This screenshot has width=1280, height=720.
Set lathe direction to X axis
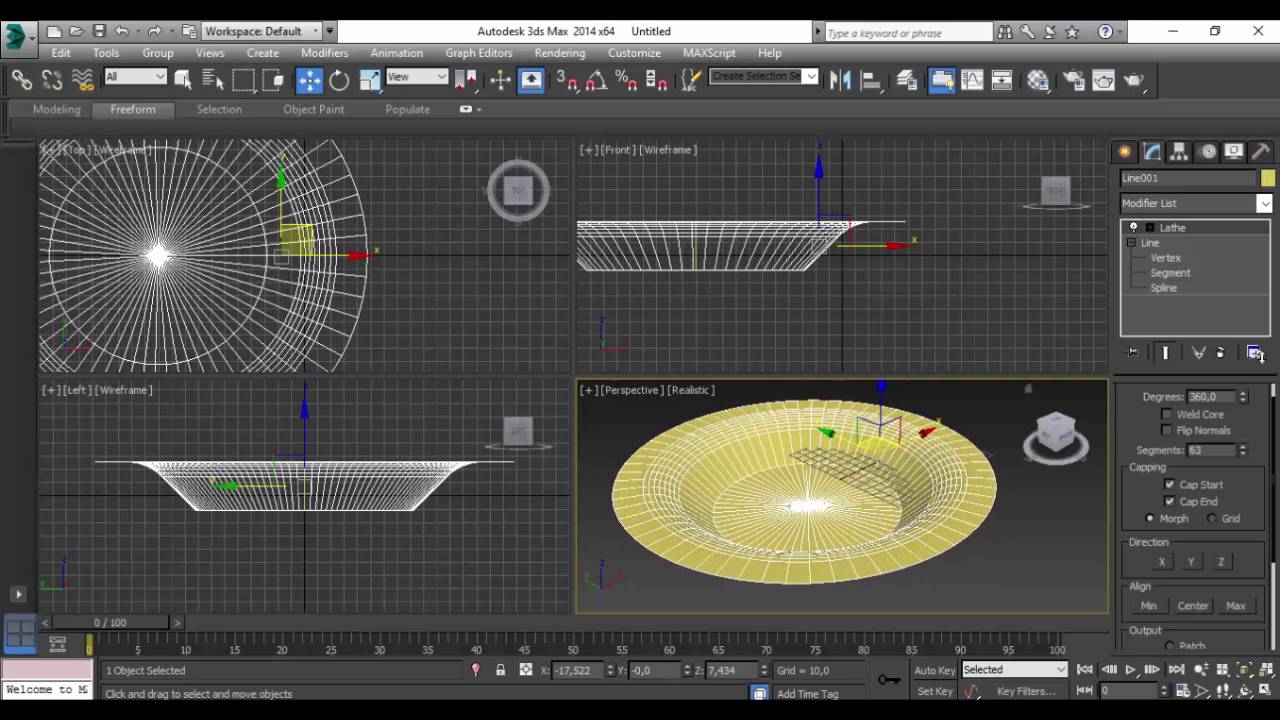(x=1162, y=562)
